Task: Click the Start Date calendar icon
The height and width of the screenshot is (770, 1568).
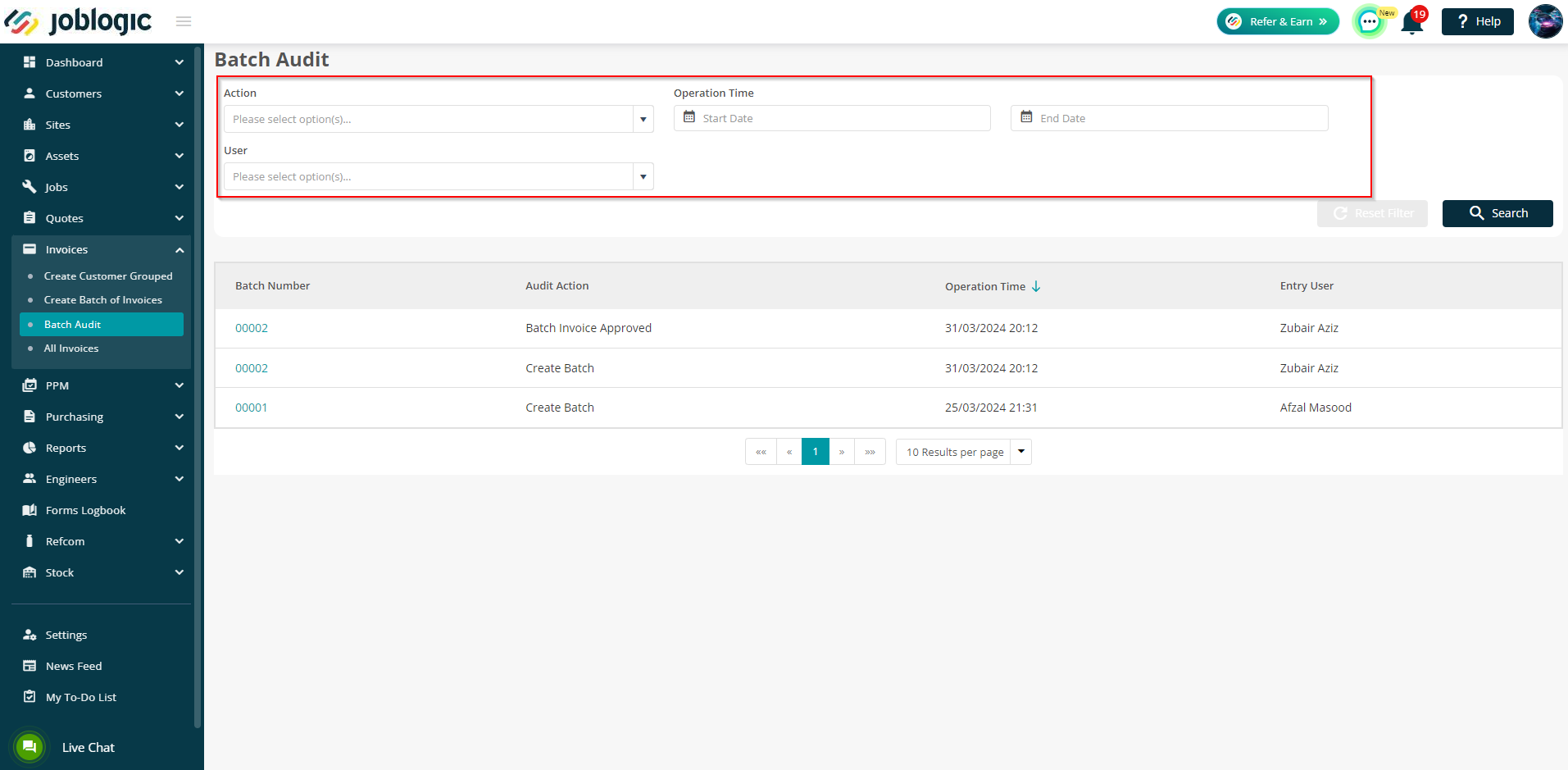Action: click(689, 117)
